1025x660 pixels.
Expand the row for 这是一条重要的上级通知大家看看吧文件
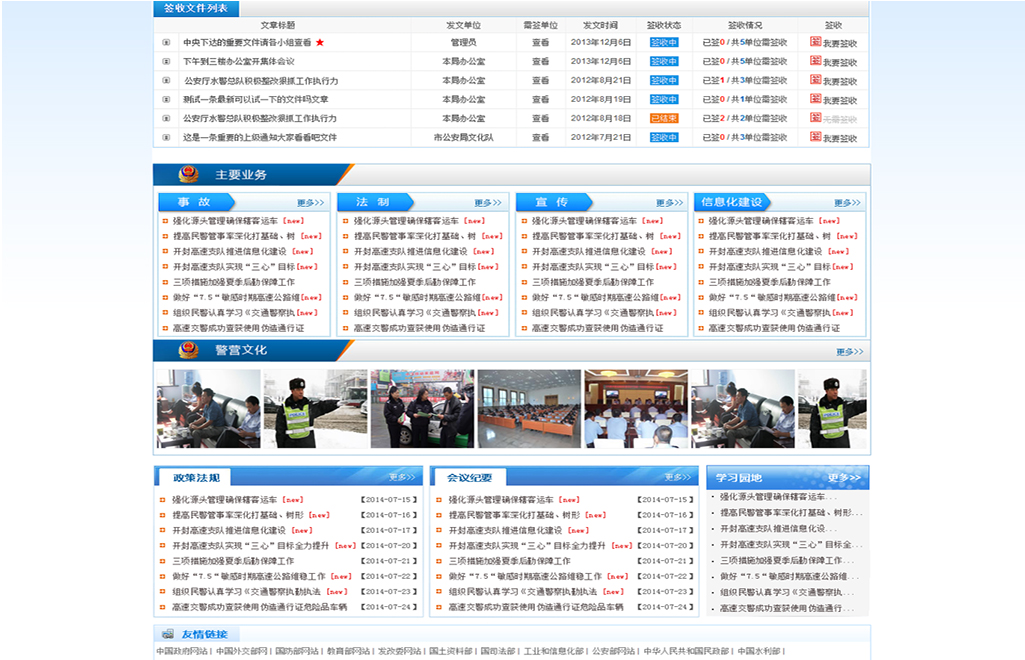tap(167, 138)
